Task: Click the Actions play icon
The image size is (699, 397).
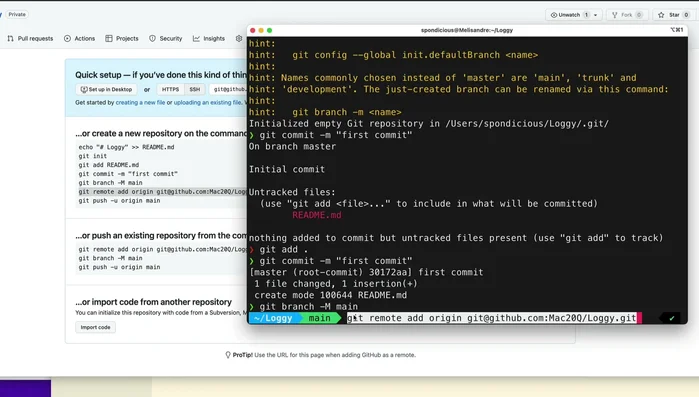Action: (x=67, y=39)
